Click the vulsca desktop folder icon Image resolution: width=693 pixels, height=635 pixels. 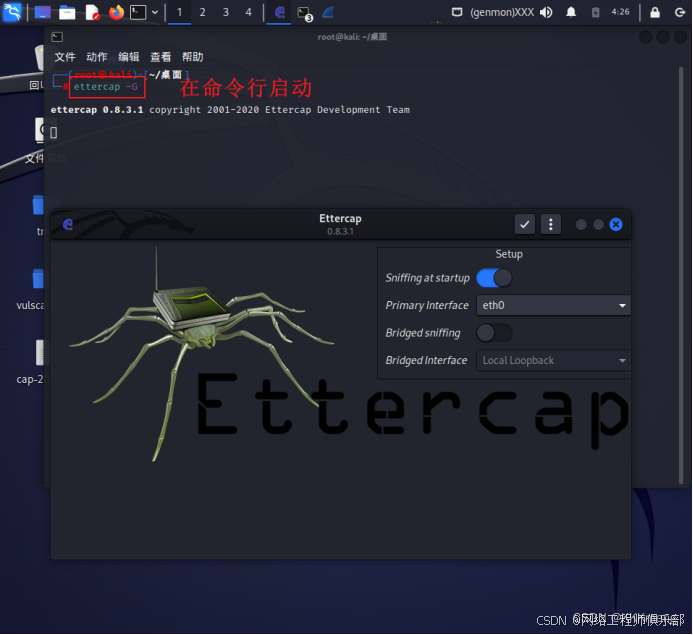[x=38, y=279]
